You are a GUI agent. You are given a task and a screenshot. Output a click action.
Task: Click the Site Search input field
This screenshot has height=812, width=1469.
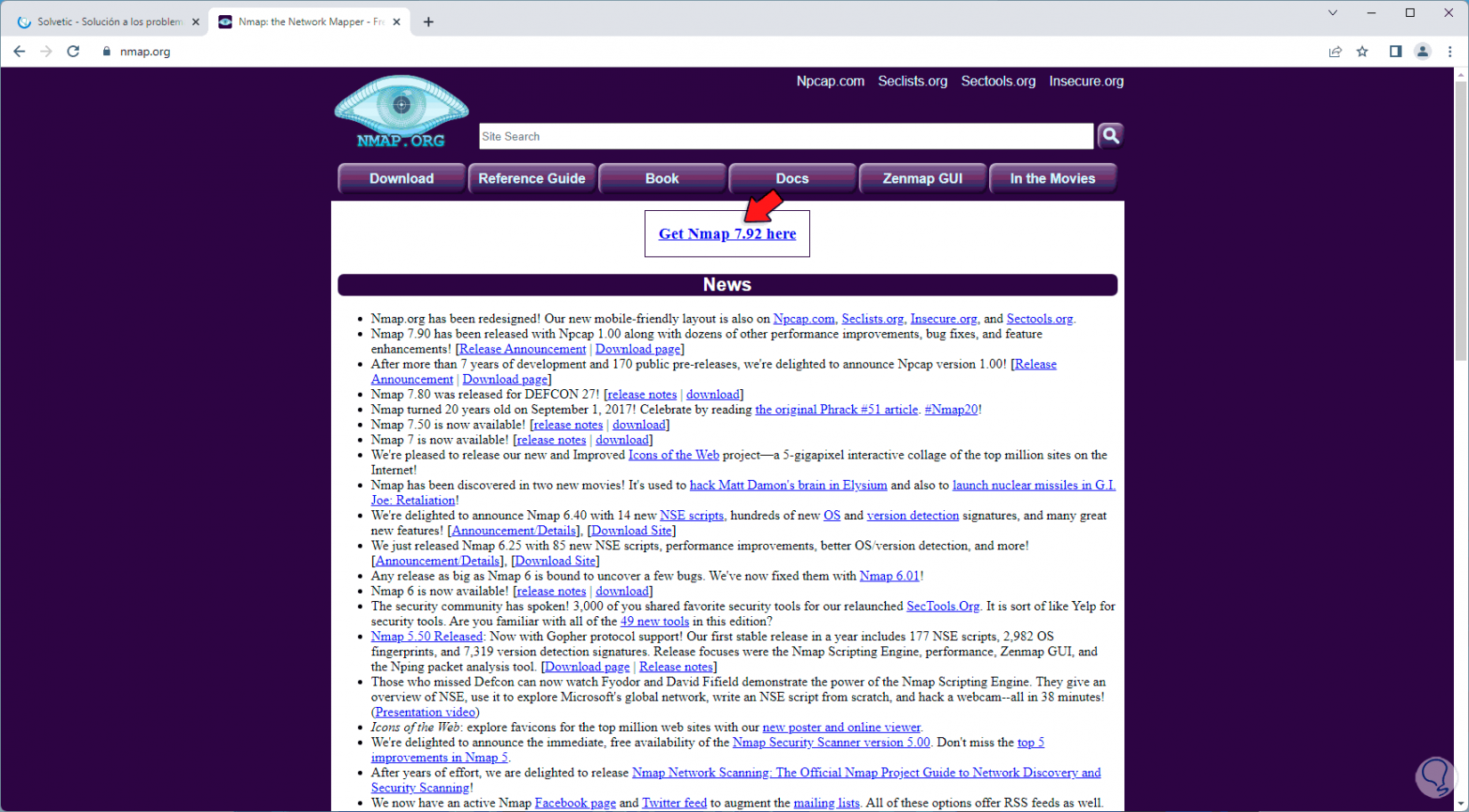pos(786,136)
